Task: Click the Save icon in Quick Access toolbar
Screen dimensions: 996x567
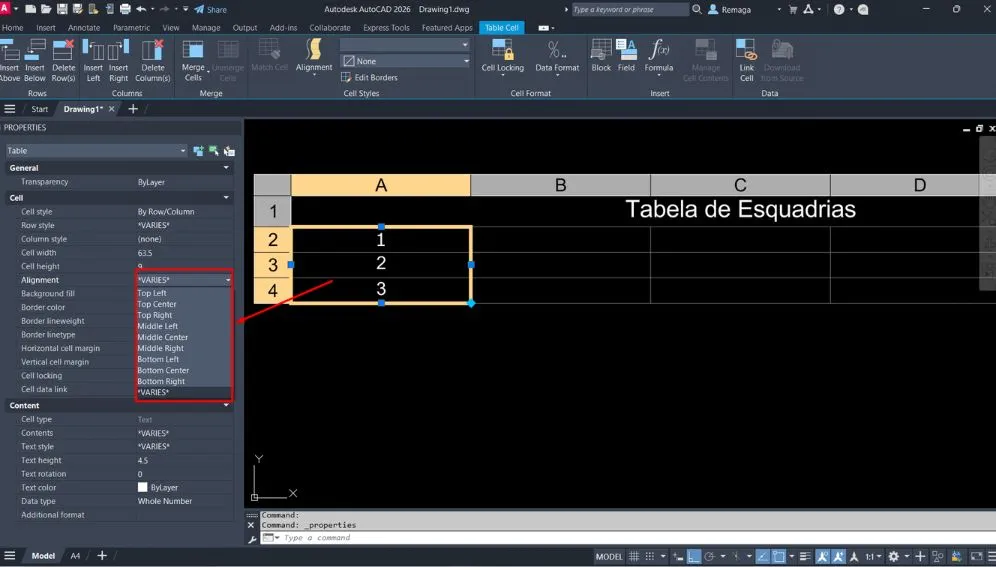Action: click(62, 10)
